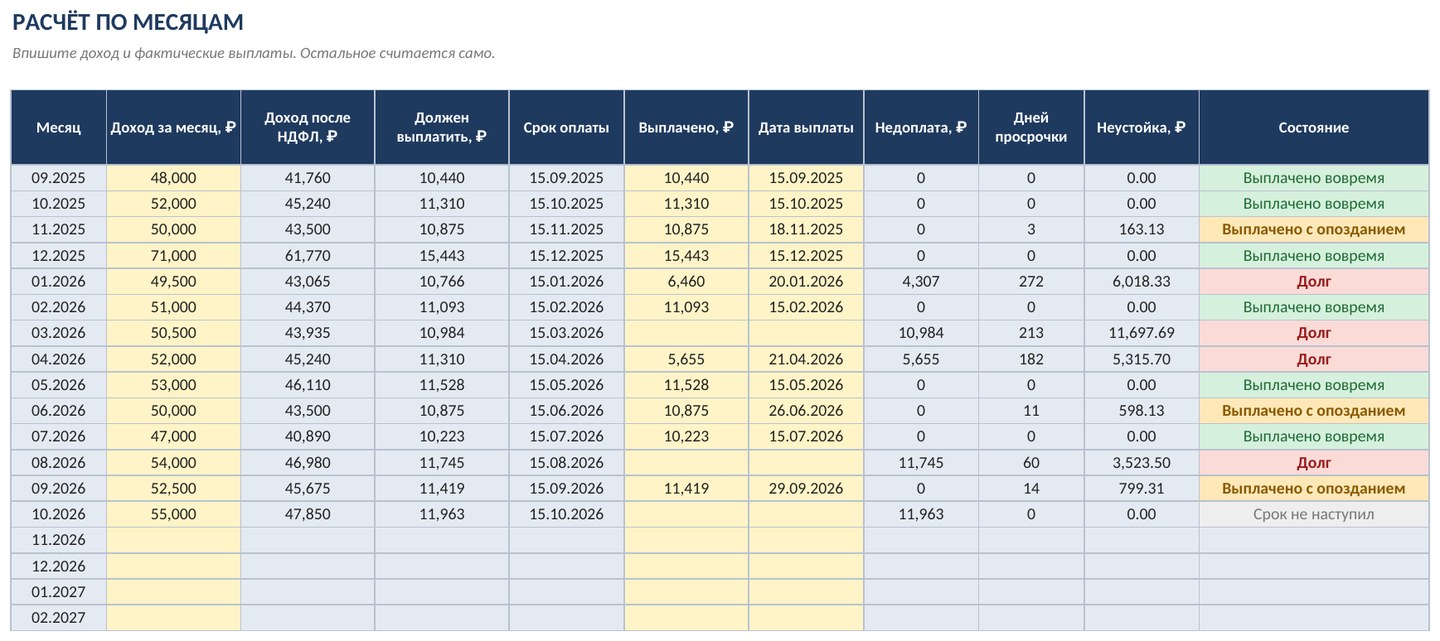Viewport: 1440px width, 641px height.
Task: Click the 'Доход за месяц, ₽' header
Action: pos(173,128)
